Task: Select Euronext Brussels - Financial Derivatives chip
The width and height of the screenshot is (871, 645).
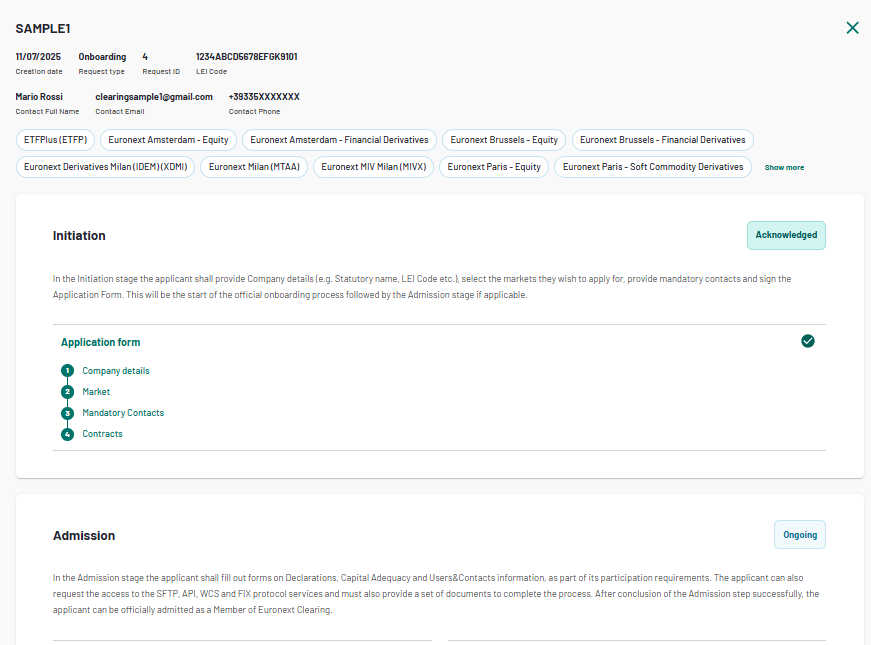Action: (663, 140)
